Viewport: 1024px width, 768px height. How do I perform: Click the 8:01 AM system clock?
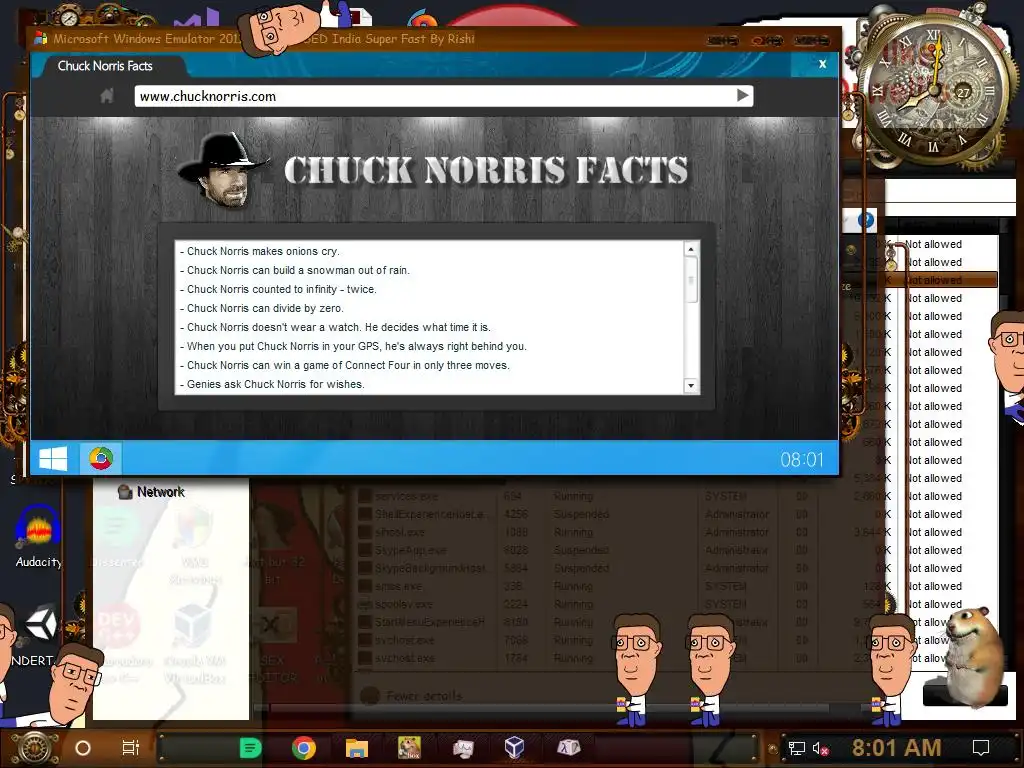click(897, 748)
